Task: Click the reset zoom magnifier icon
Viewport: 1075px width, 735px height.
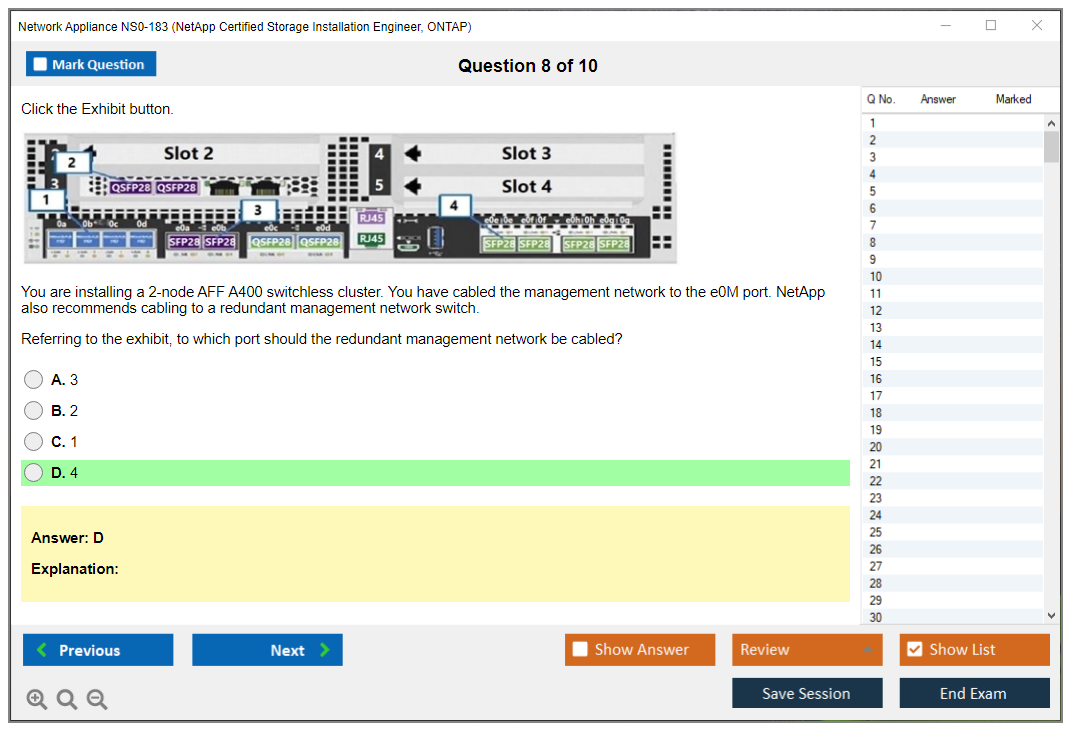Action: click(67, 700)
